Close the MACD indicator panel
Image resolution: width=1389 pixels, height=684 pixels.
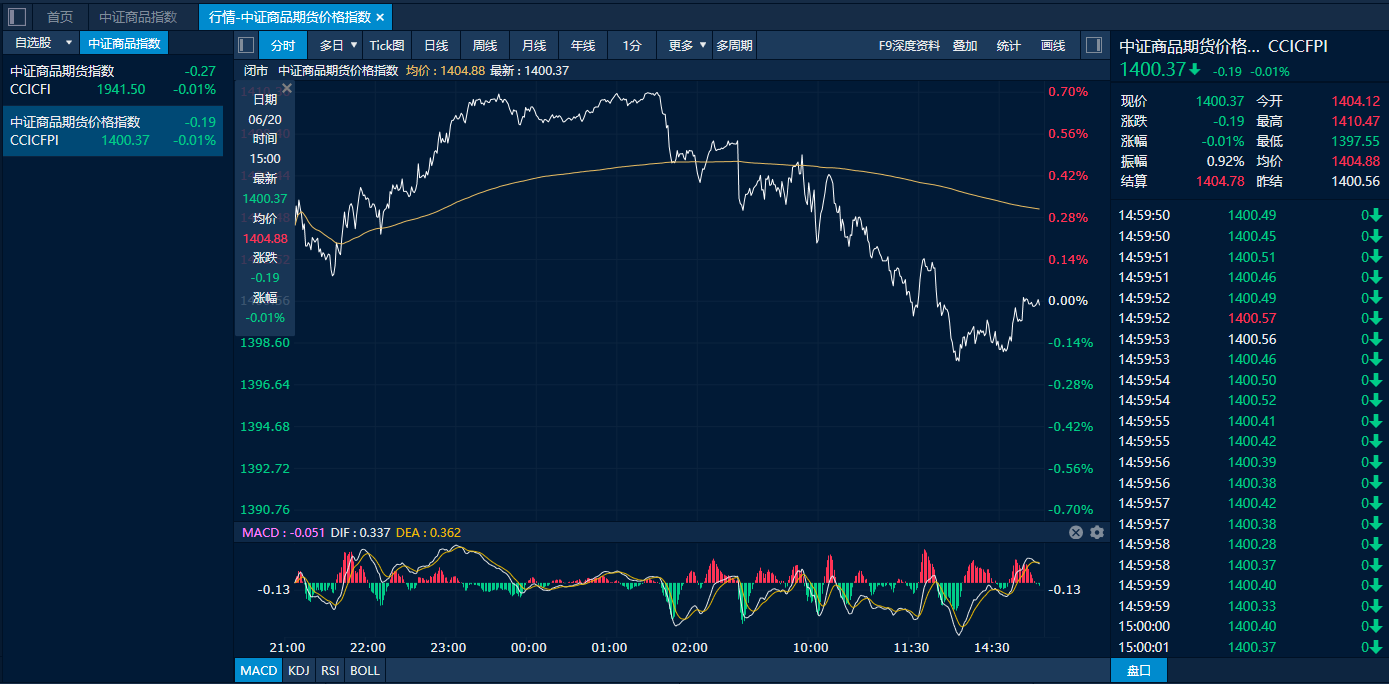1076,533
